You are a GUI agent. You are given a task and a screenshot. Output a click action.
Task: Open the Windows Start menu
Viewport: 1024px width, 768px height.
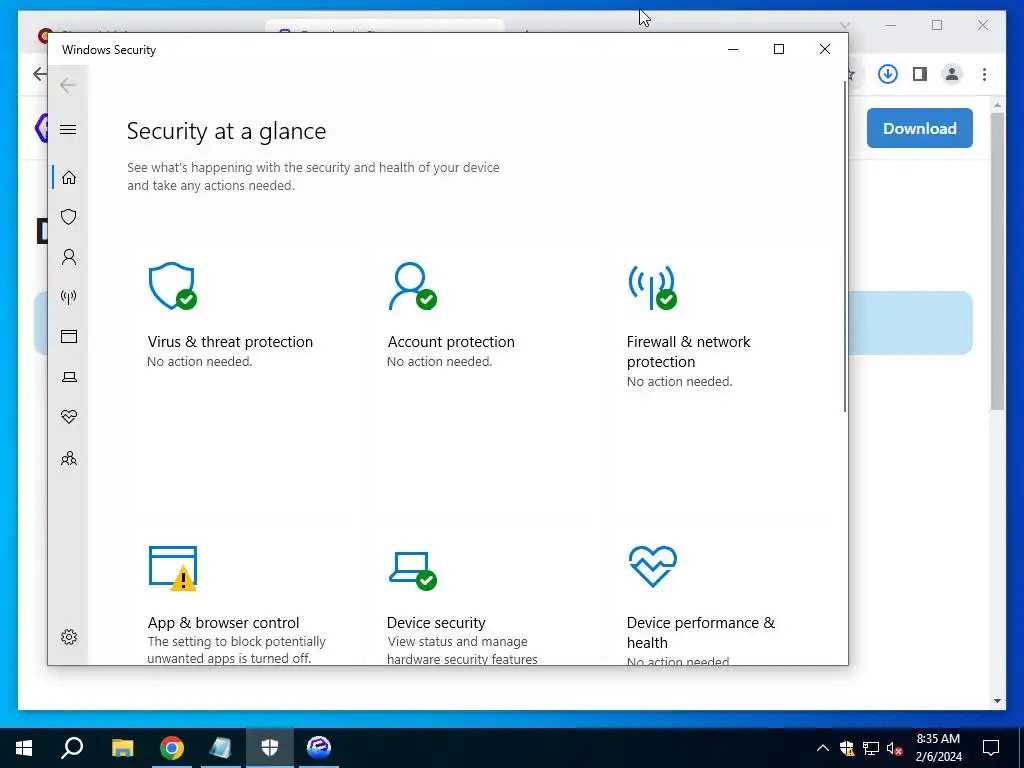tap(24, 748)
